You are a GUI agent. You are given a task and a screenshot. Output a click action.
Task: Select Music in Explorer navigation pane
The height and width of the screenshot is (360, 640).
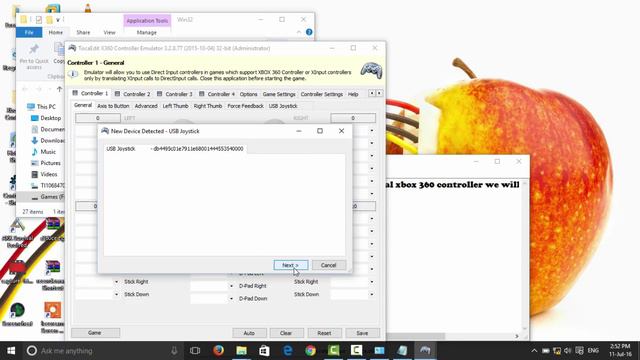click(43, 152)
